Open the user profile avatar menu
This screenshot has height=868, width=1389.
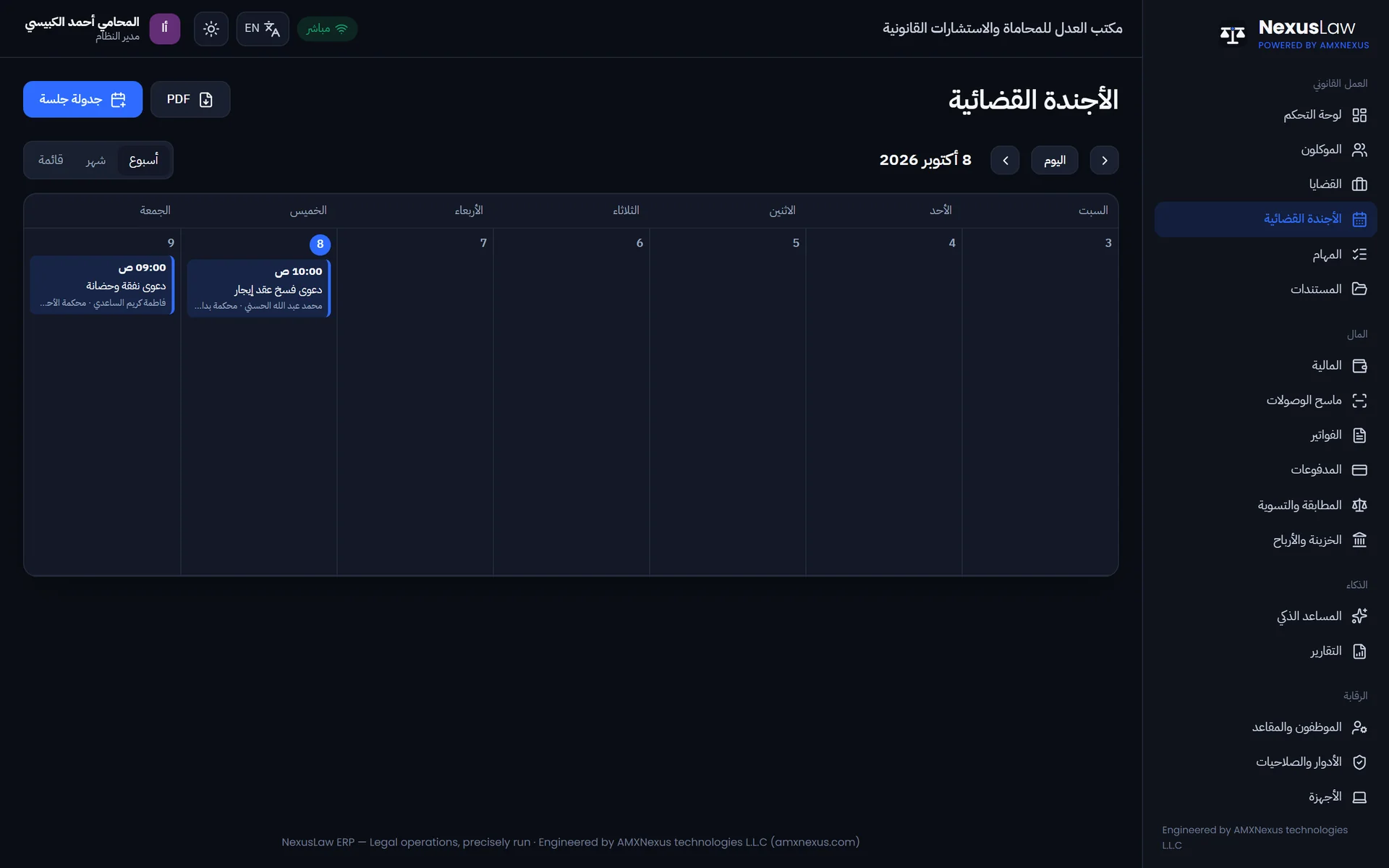coord(165,29)
